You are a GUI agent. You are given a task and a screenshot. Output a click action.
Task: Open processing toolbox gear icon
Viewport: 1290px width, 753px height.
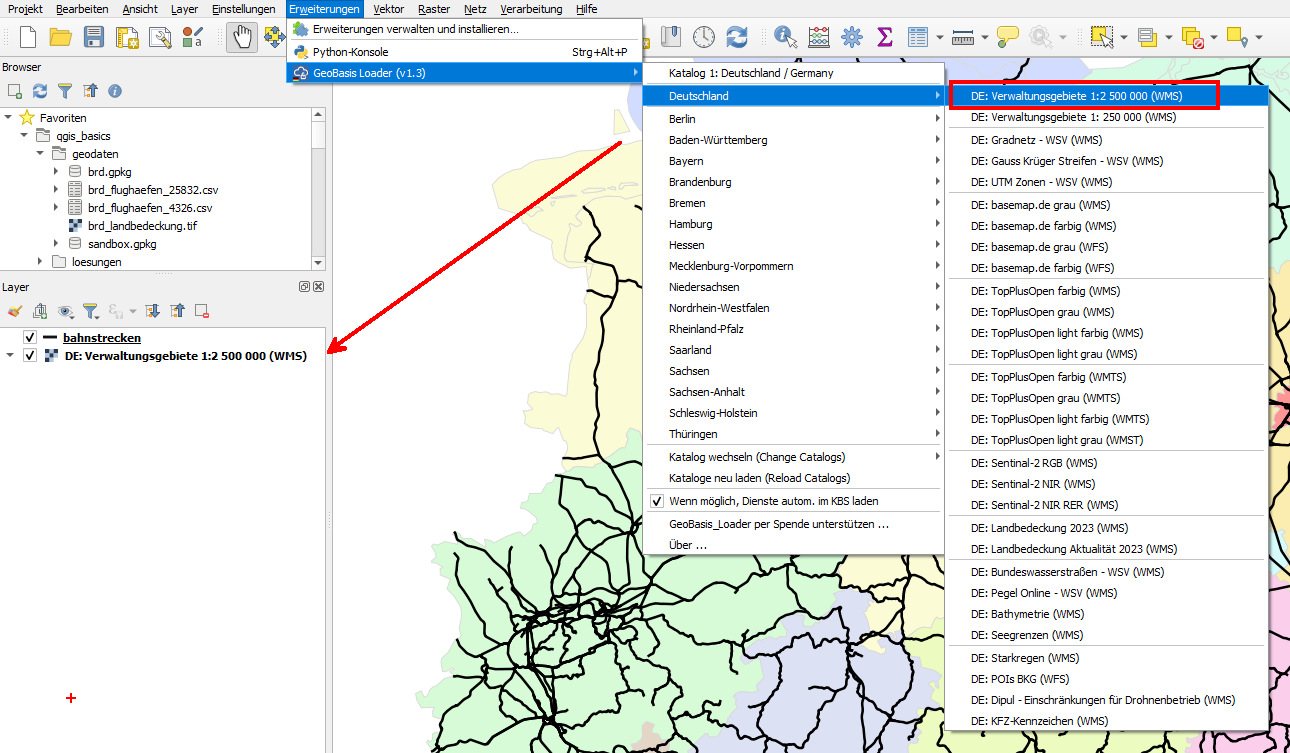852,37
